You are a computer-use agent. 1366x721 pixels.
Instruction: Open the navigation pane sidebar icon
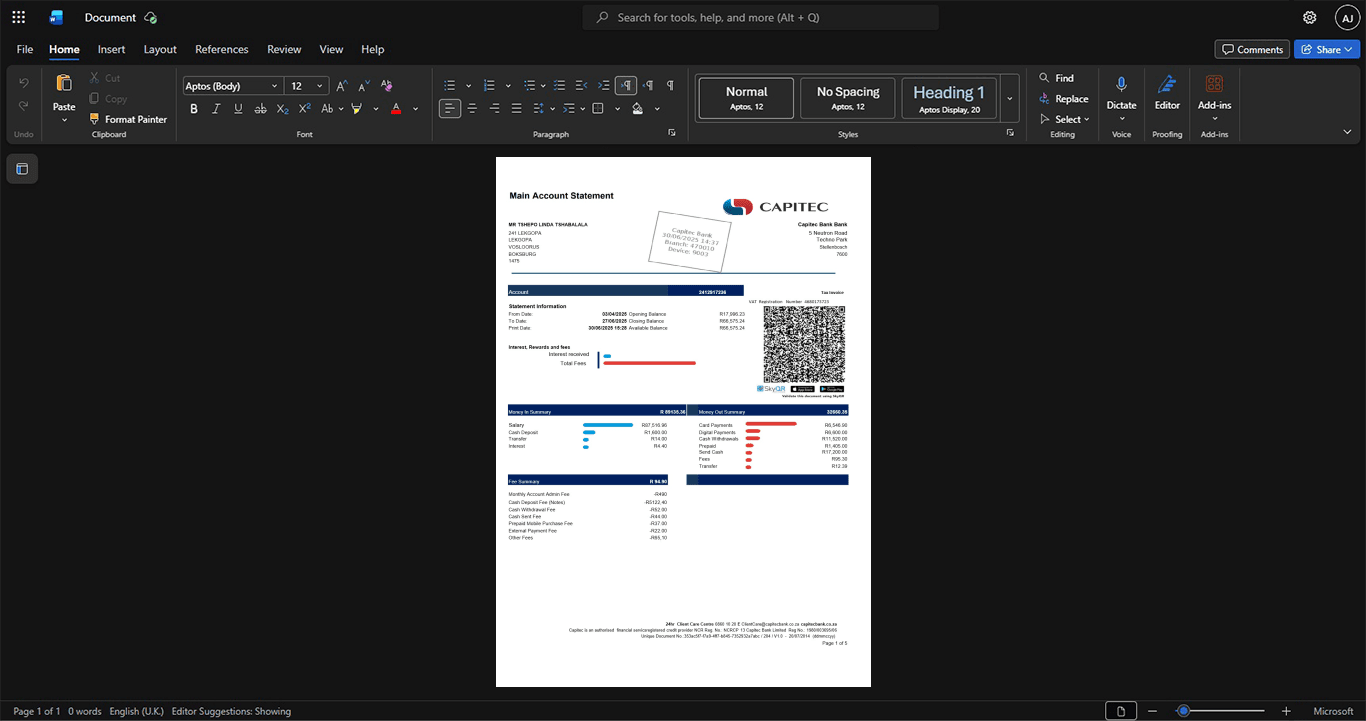point(22,169)
